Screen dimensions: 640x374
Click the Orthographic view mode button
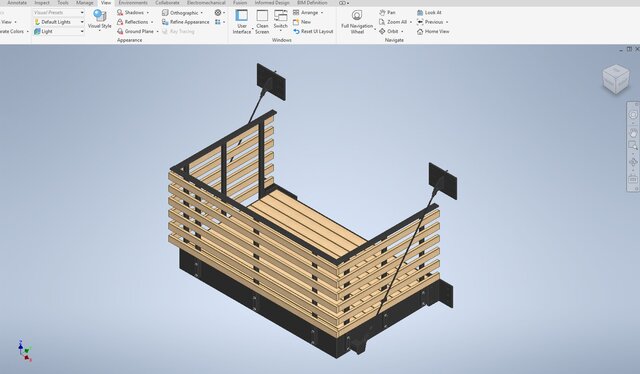coord(180,13)
